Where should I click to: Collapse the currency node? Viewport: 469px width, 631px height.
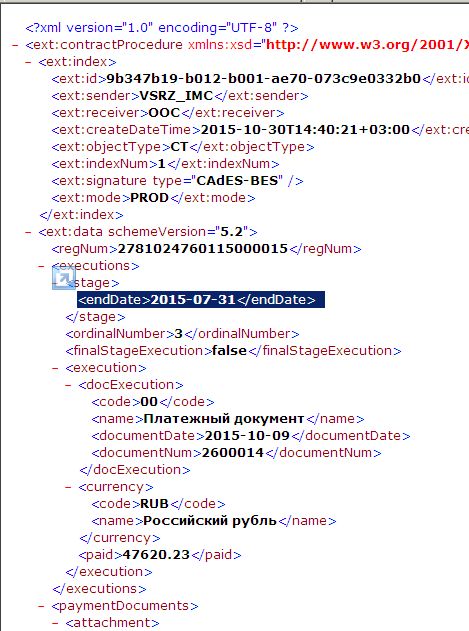pos(68,487)
